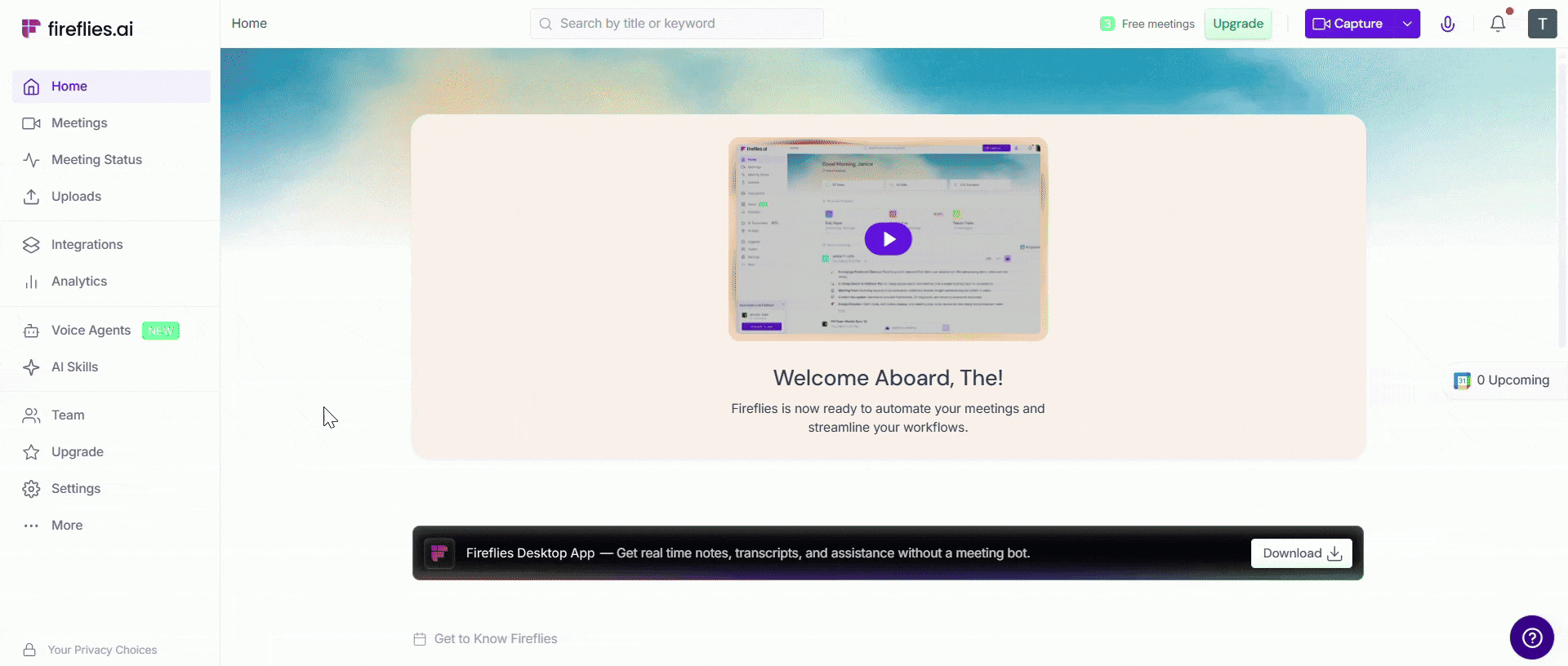Go to Meetings in the sidebar
1568x666 pixels.
(111, 123)
